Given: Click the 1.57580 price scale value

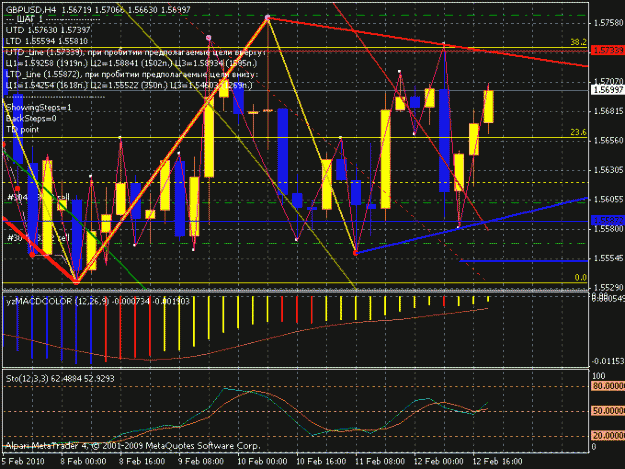Looking at the screenshot, I should coord(608,23).
